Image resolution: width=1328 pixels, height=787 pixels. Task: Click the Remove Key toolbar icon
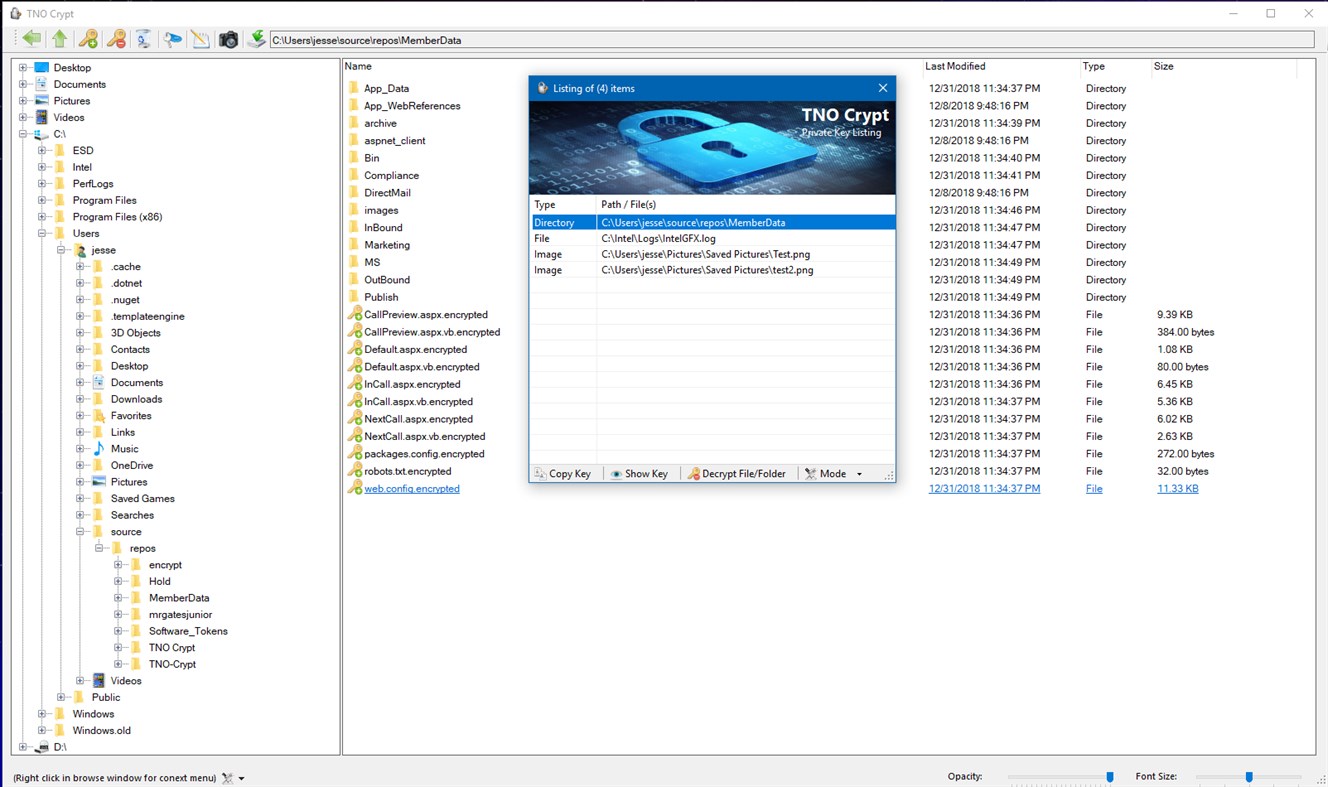(x=116, y=38)
